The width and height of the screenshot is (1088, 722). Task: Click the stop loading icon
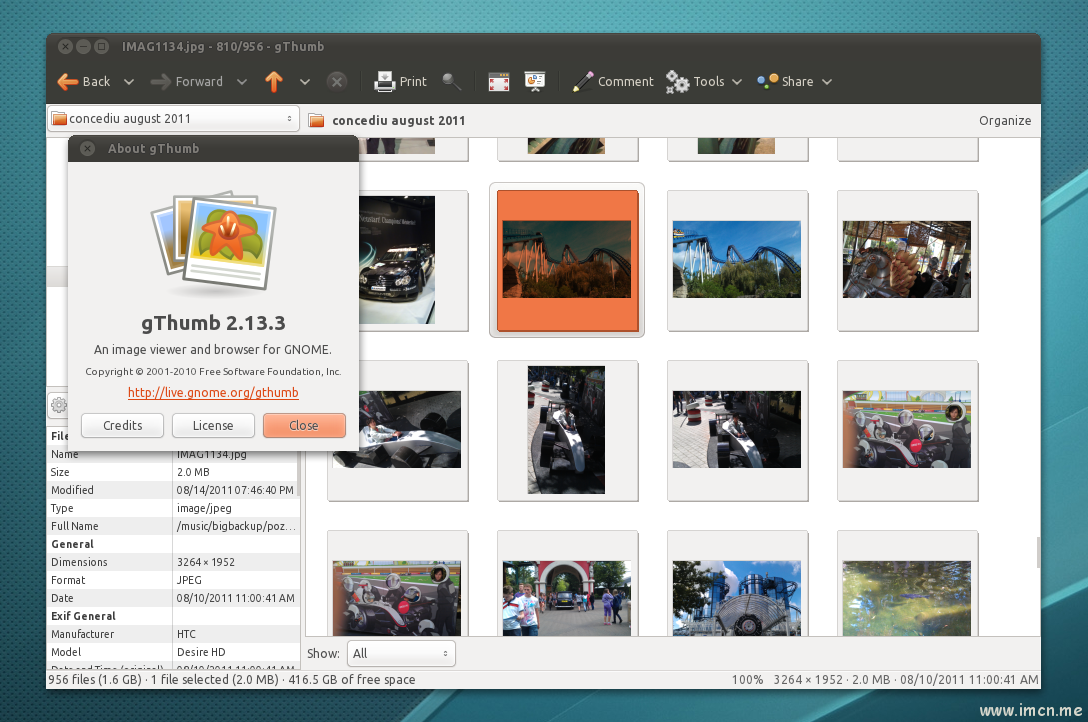337,82
